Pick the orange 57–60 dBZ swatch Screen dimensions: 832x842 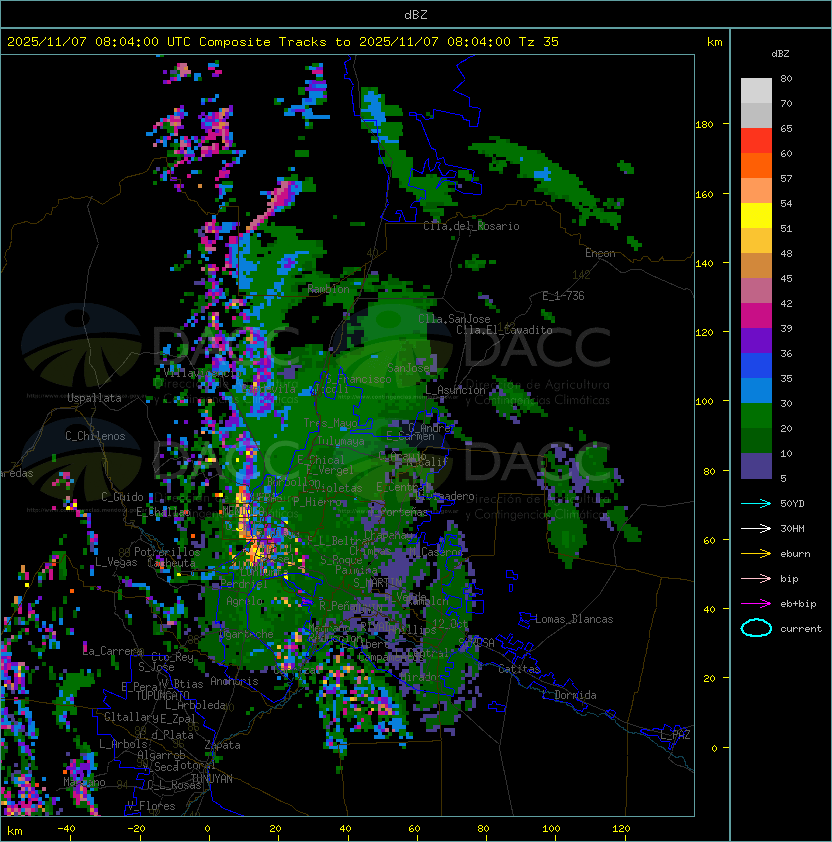click(756, 165)
